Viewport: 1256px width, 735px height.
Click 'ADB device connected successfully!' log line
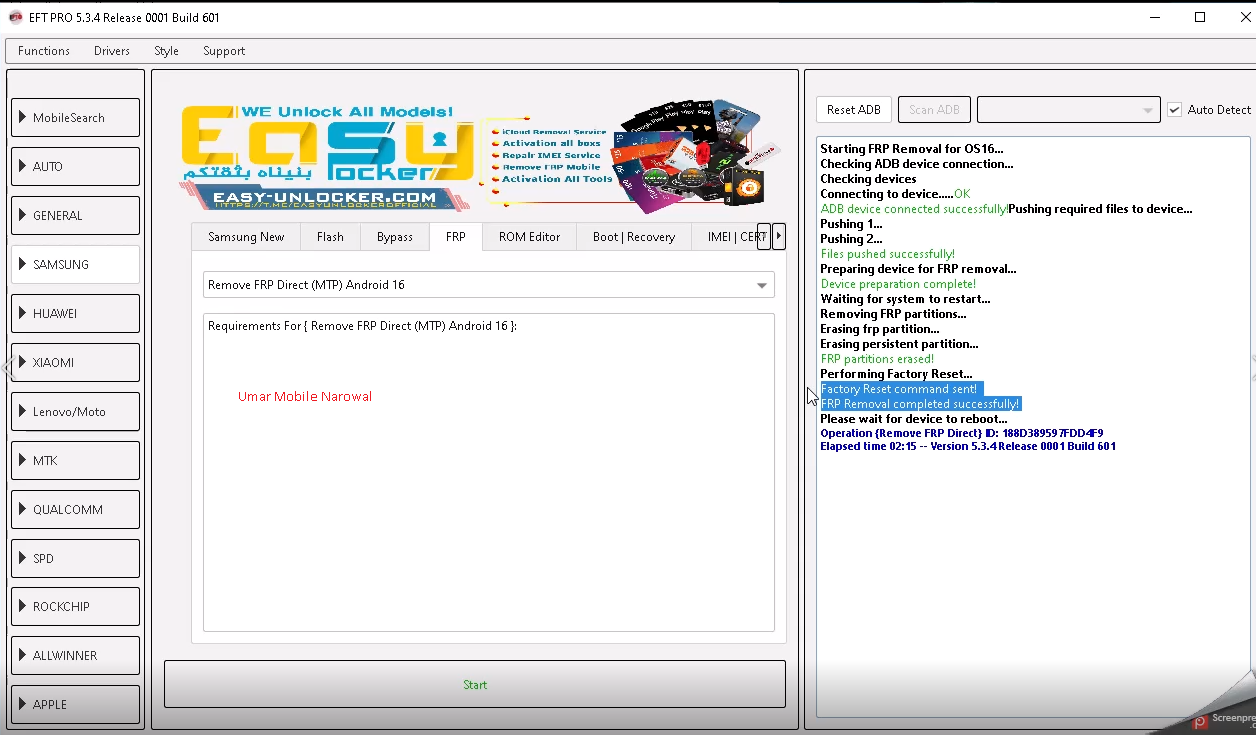pos(914,209)
